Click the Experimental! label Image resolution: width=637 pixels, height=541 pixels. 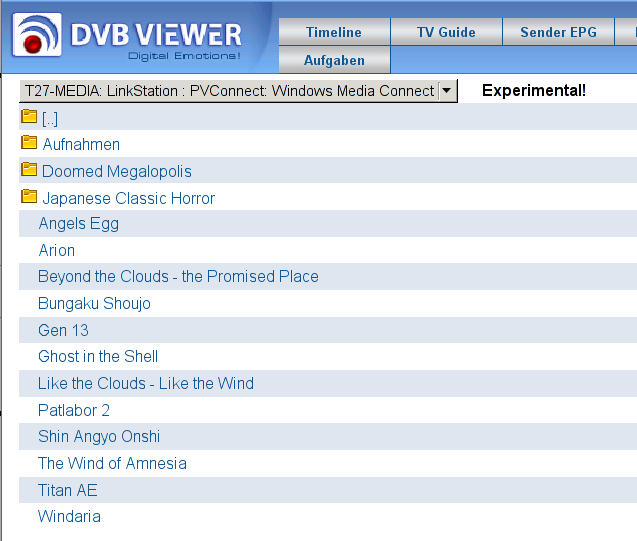coord(534,90)
